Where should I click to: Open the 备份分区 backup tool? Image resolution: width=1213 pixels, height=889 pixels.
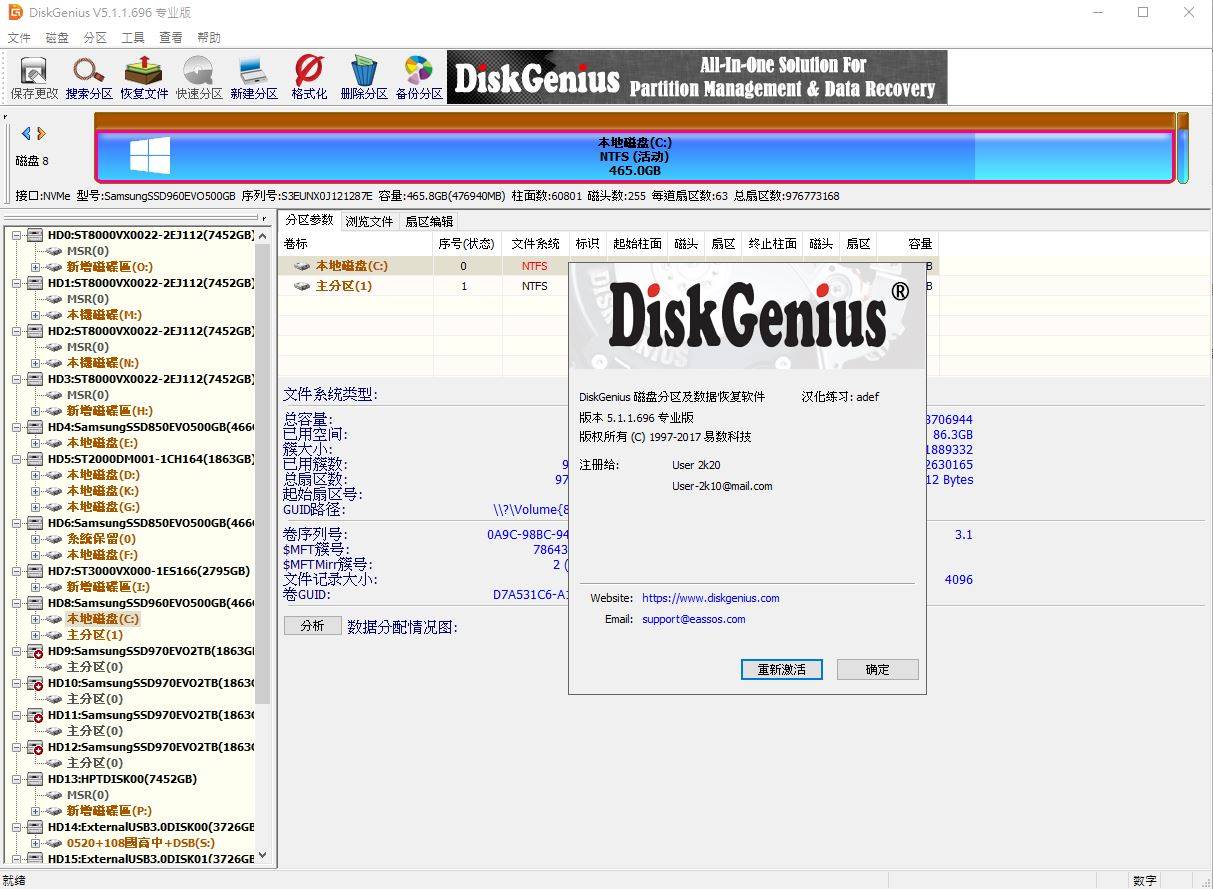419,71
